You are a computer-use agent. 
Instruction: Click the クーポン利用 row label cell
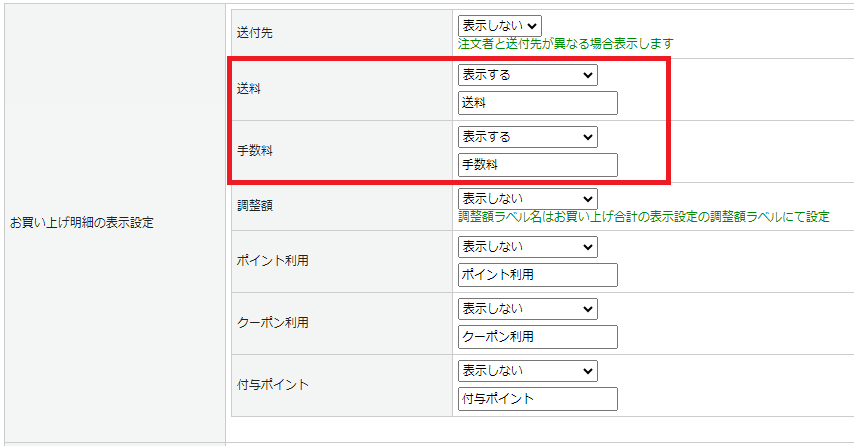click(272, 323)
